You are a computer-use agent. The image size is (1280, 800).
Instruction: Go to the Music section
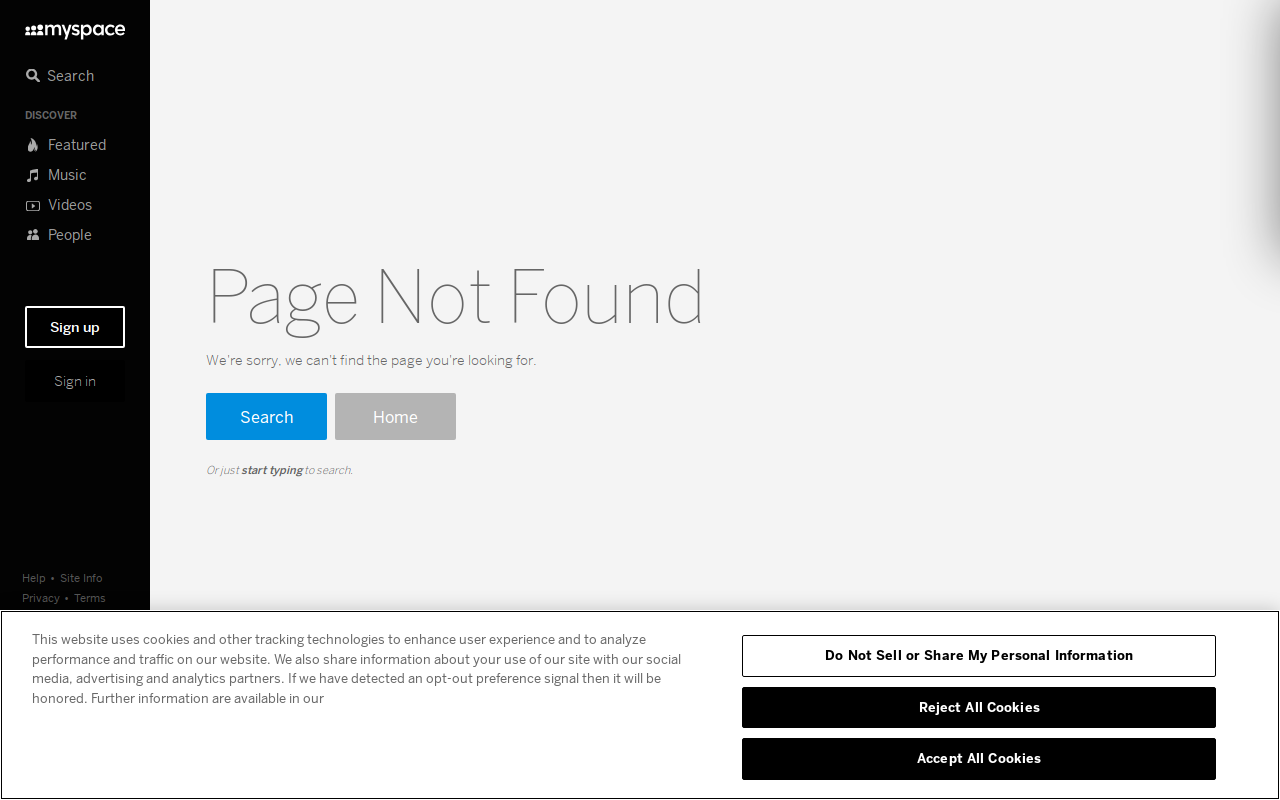click(67, 175)
